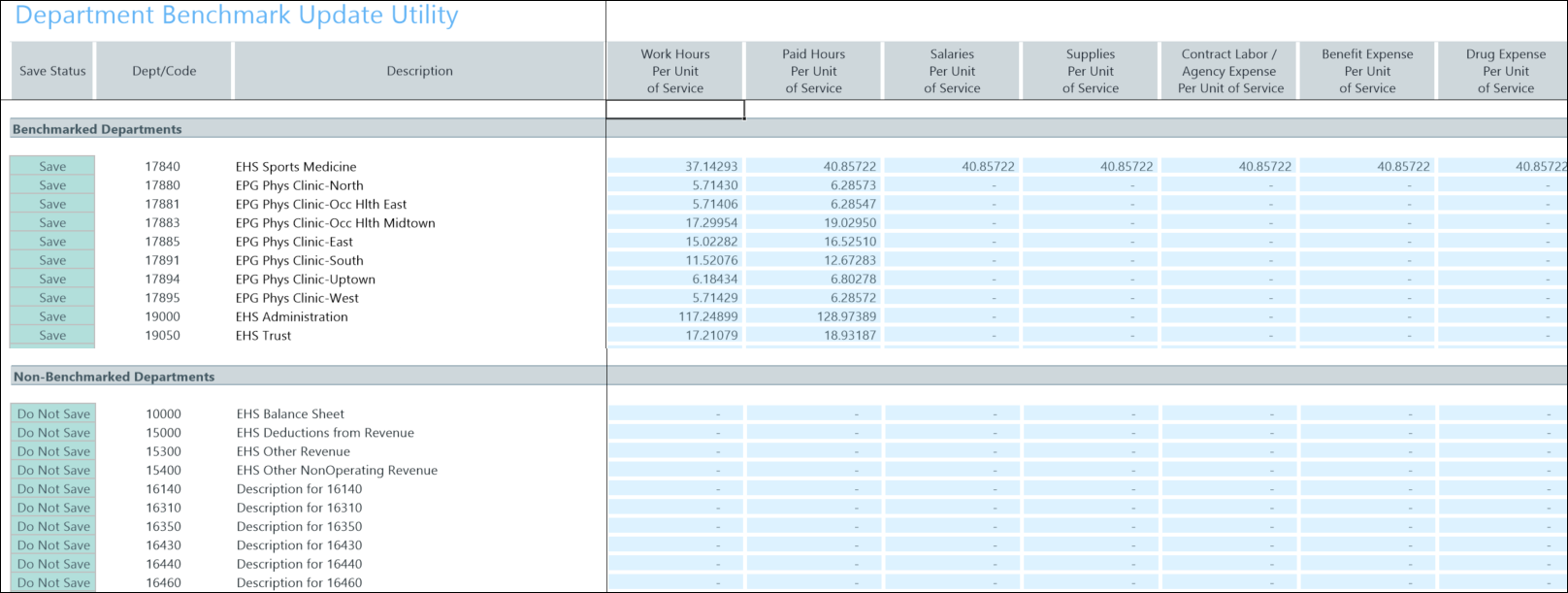Click Save button in EHS Trust row
1568x593 pixels.
pos(52,336)
